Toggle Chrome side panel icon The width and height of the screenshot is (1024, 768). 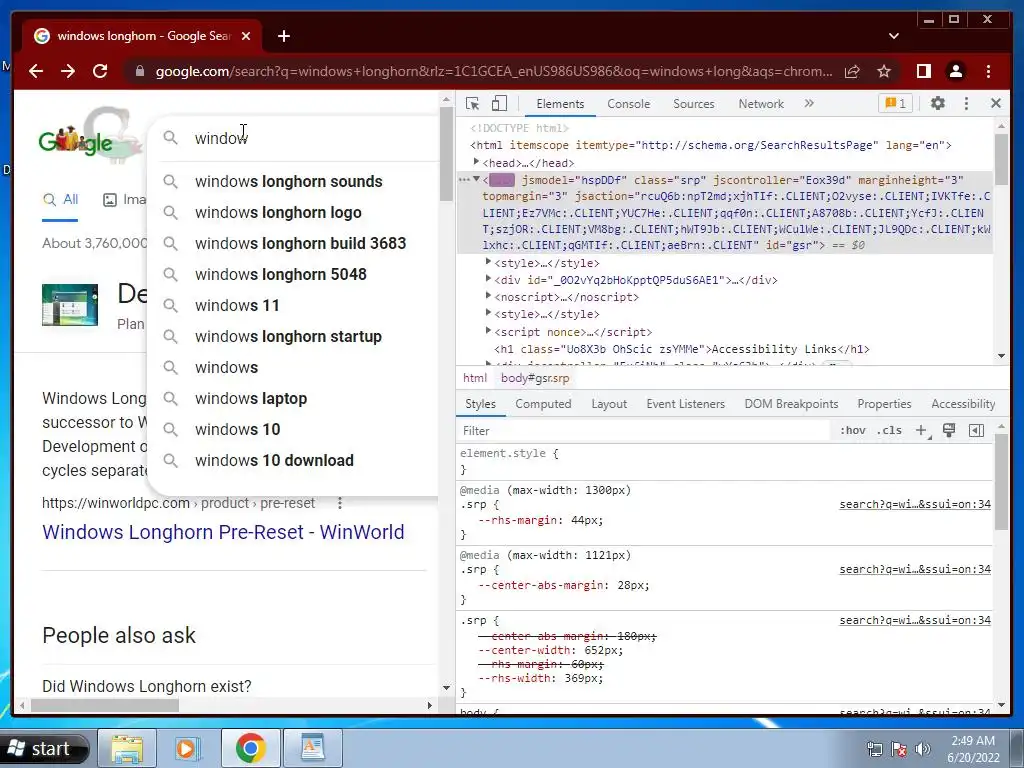pyautogui.click(x=923, y=71)
